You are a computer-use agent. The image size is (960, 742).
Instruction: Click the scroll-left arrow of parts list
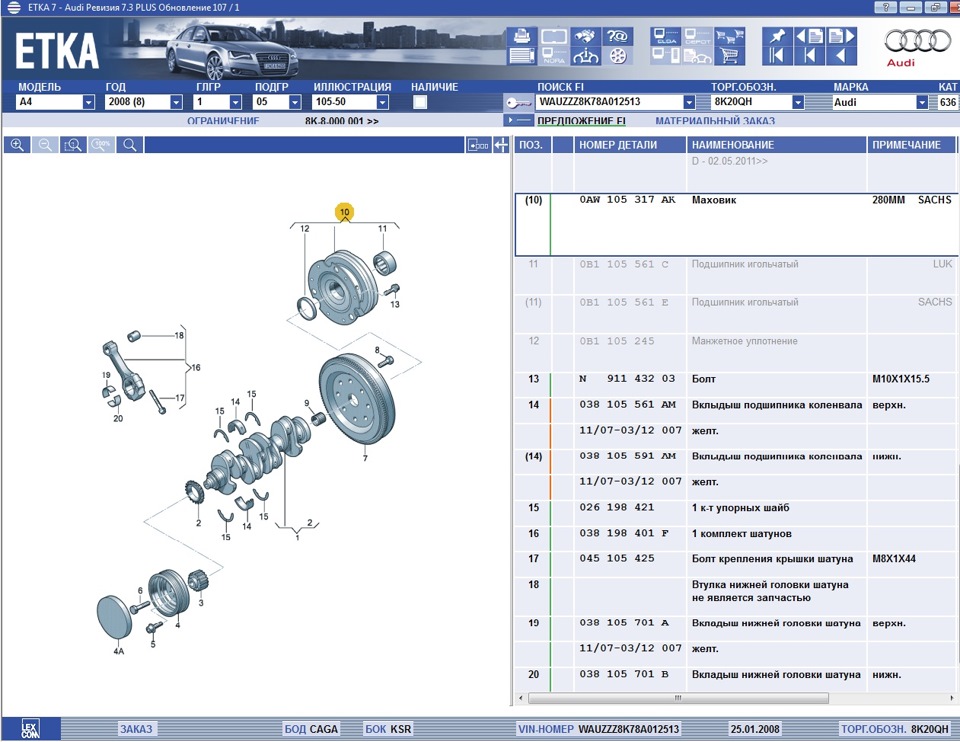pyautogui.click(x=521, y=698)
